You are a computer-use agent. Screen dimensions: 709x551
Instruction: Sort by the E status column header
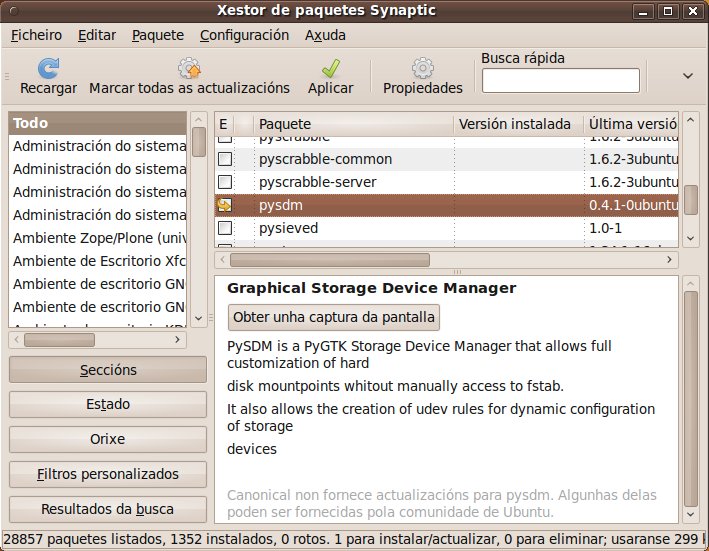pyautogui.click(x=224, y=124)
